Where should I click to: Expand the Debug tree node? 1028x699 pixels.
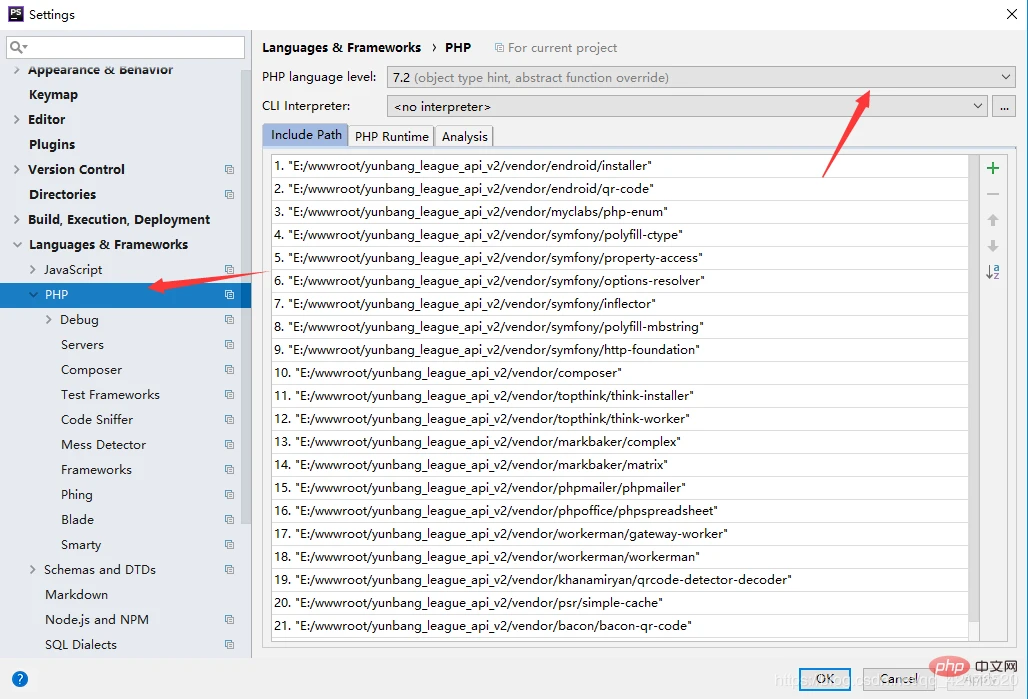[50, 320]
